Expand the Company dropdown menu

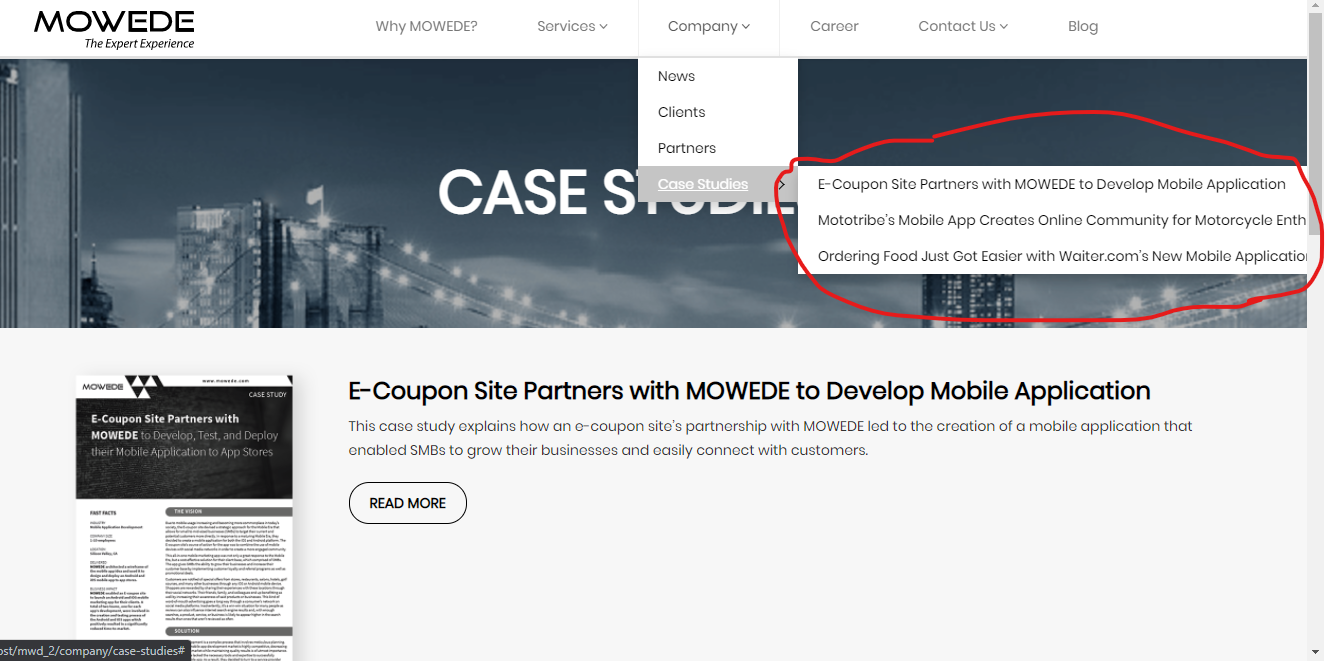708,27
